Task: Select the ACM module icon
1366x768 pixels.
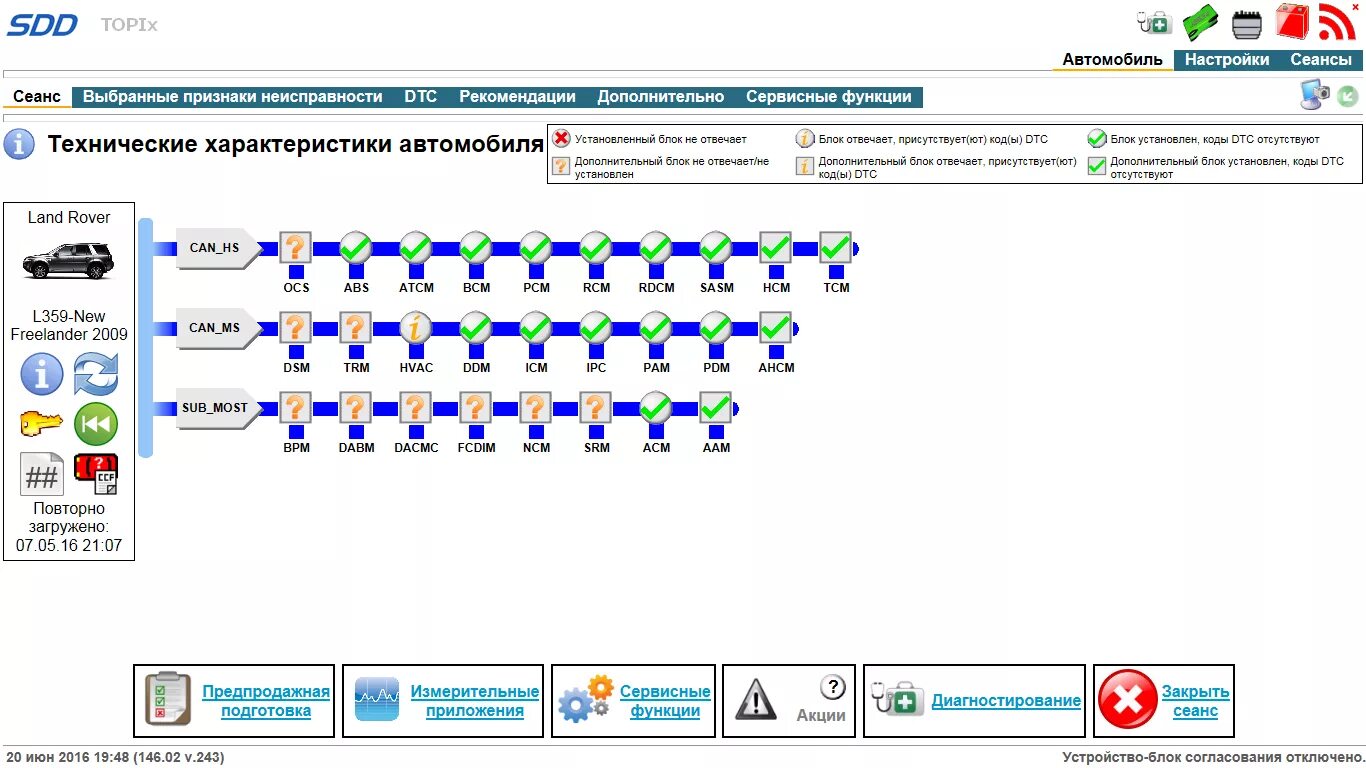Action: pos(656,407)
